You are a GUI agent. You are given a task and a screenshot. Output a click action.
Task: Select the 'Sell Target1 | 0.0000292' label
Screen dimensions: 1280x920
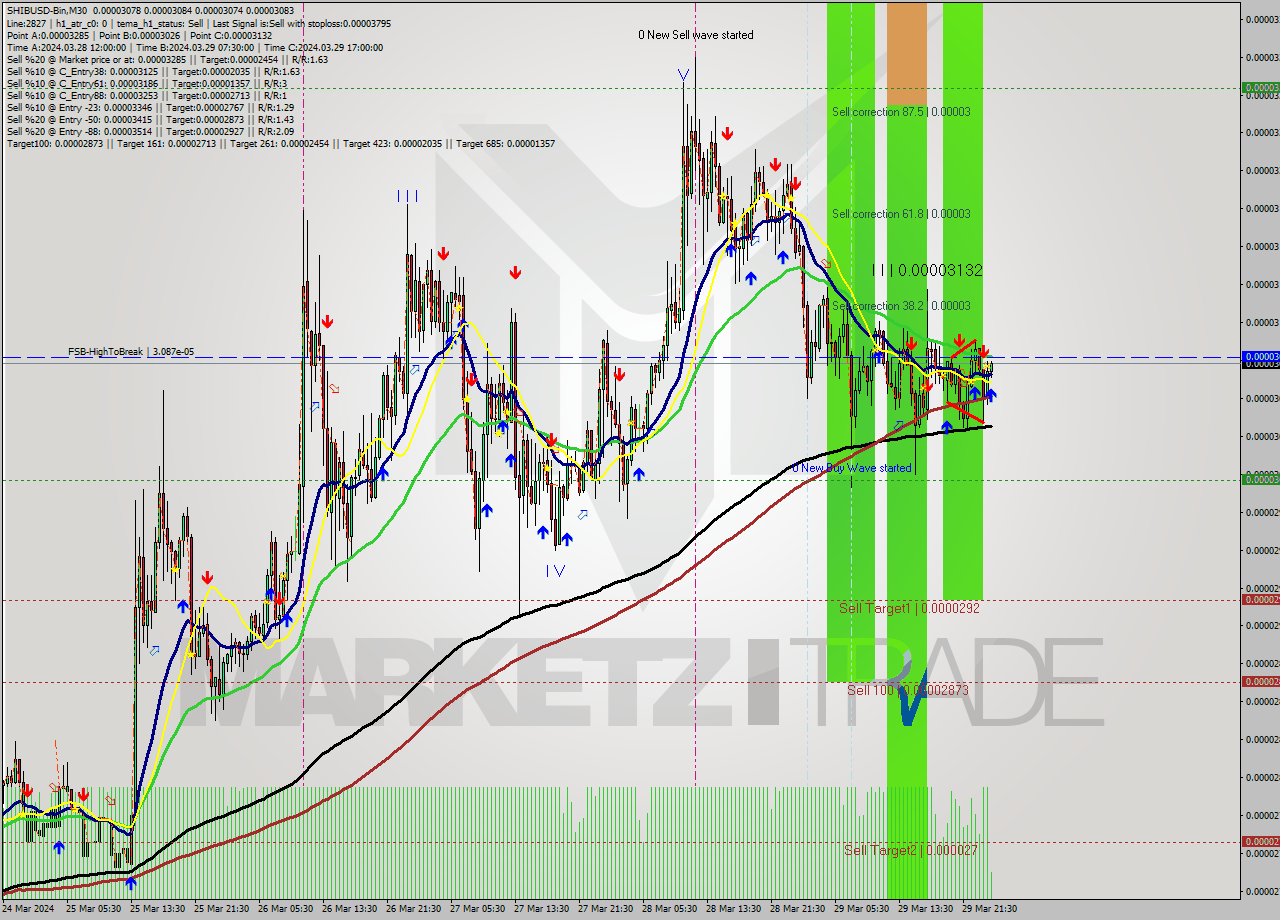click(909, 608)
